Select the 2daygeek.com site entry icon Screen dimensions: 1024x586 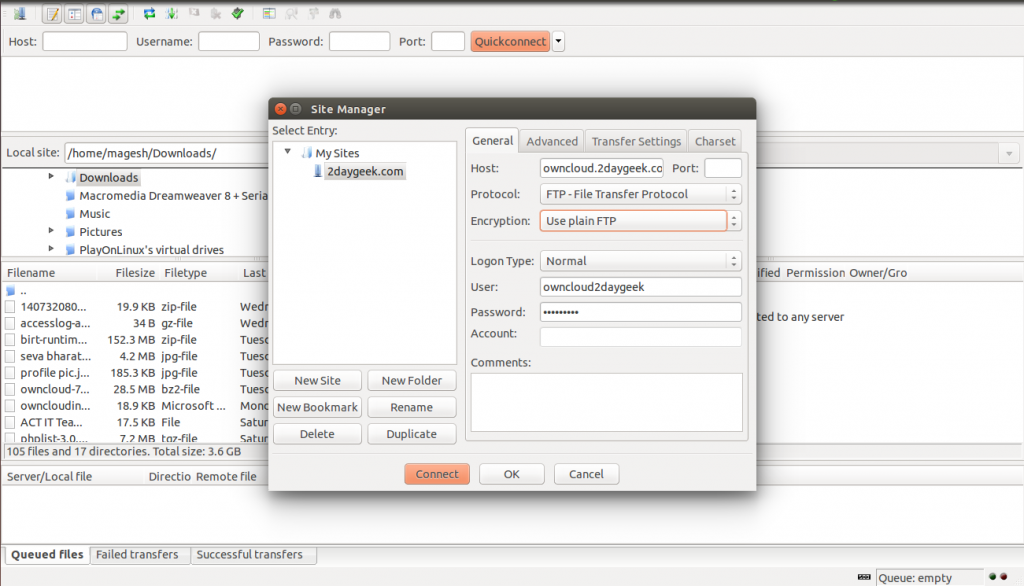tap(318, 171)
